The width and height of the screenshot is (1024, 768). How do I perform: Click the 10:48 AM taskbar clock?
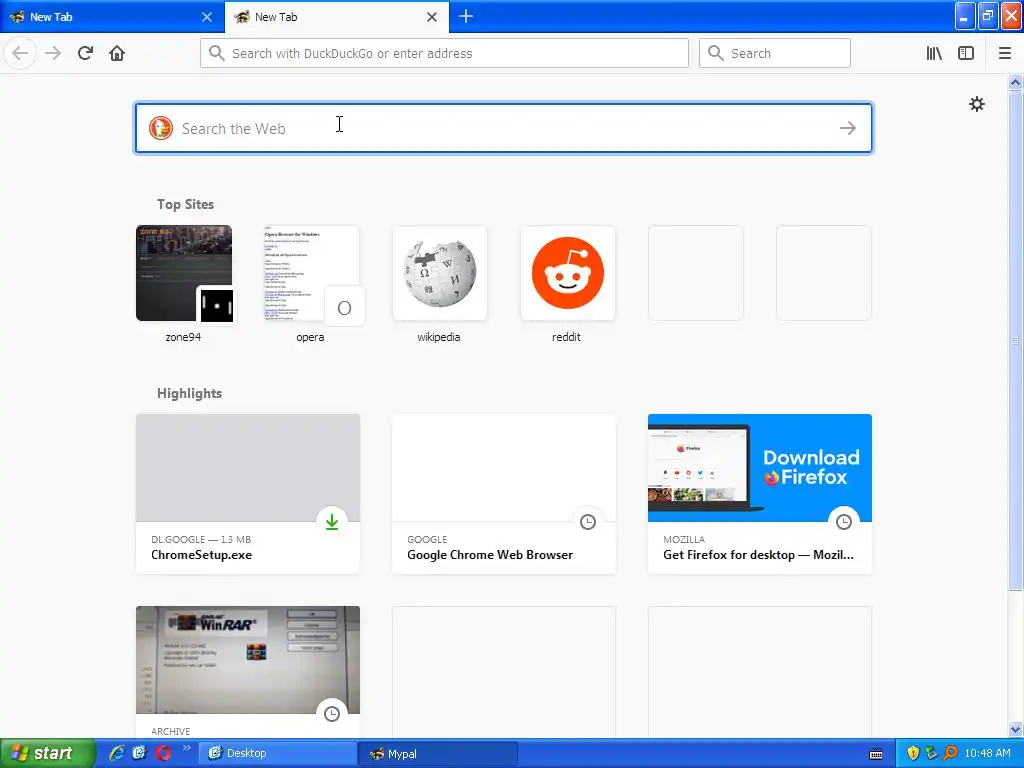(x=987, y=754)
